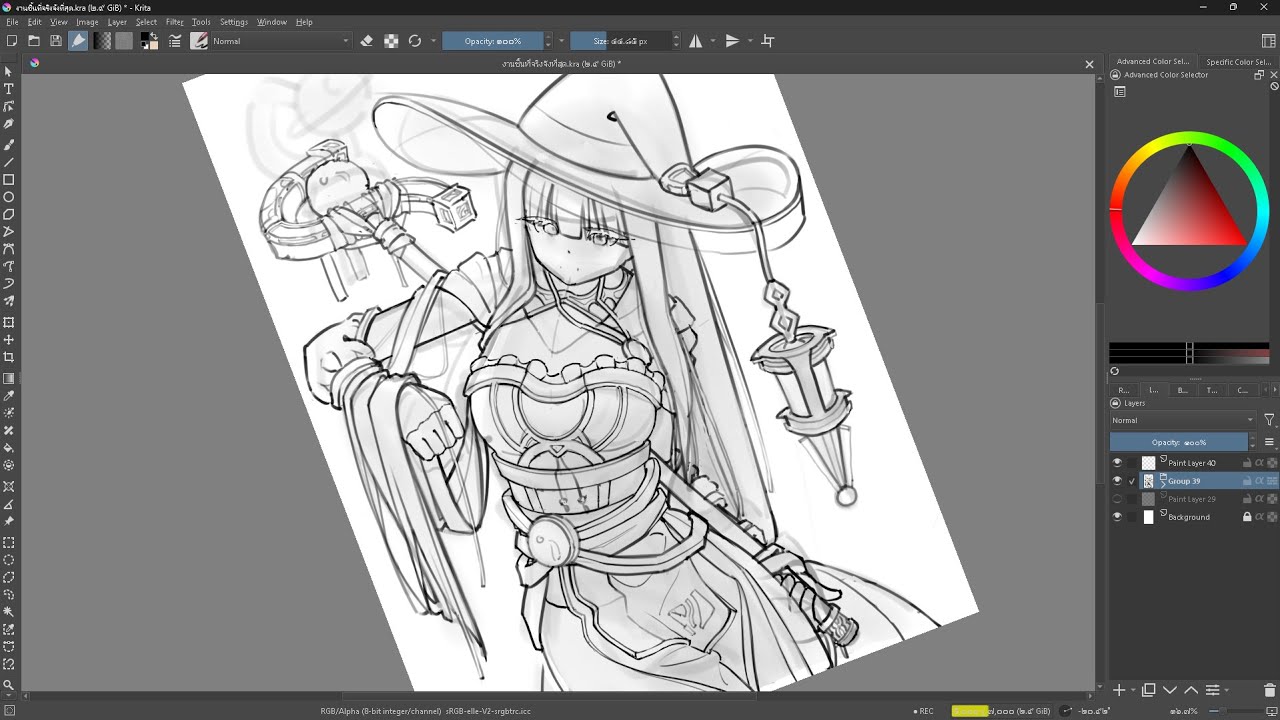Select the Contiguous Selection magic wand tool
The width and height of the screenshot is (1280, 720).
pyautogui.click(x=9, y=612)
